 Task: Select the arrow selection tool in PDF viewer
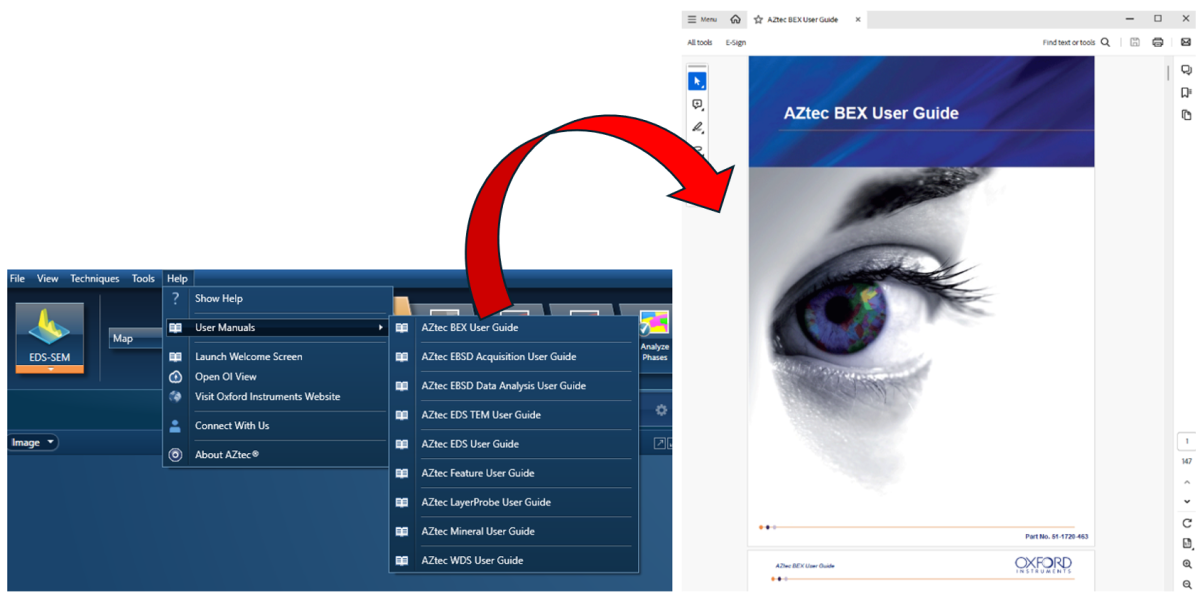(x=698, y=81)
